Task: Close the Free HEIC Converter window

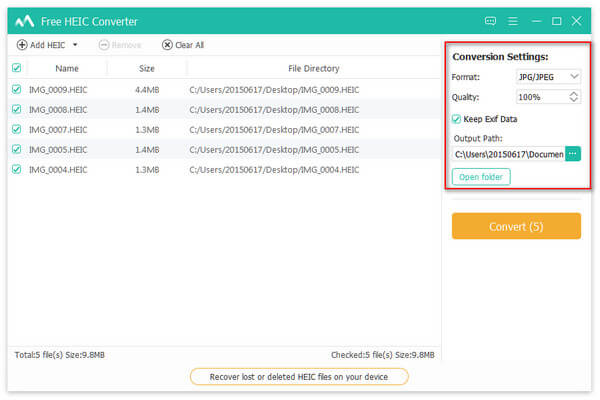Action: tap(577, 21)
